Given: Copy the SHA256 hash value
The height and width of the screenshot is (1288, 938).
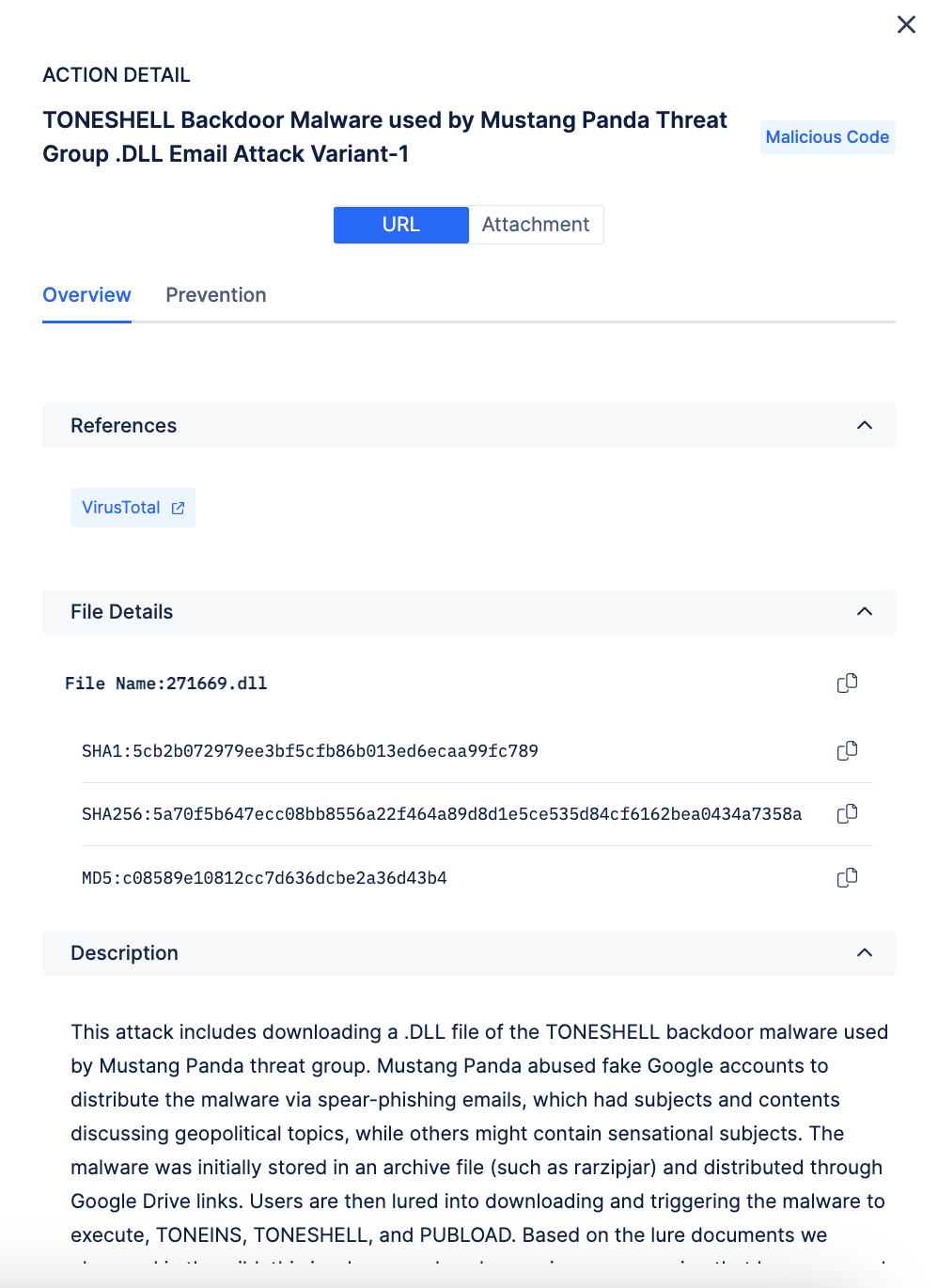Looking at the screenshot, I should coord(847,814).
